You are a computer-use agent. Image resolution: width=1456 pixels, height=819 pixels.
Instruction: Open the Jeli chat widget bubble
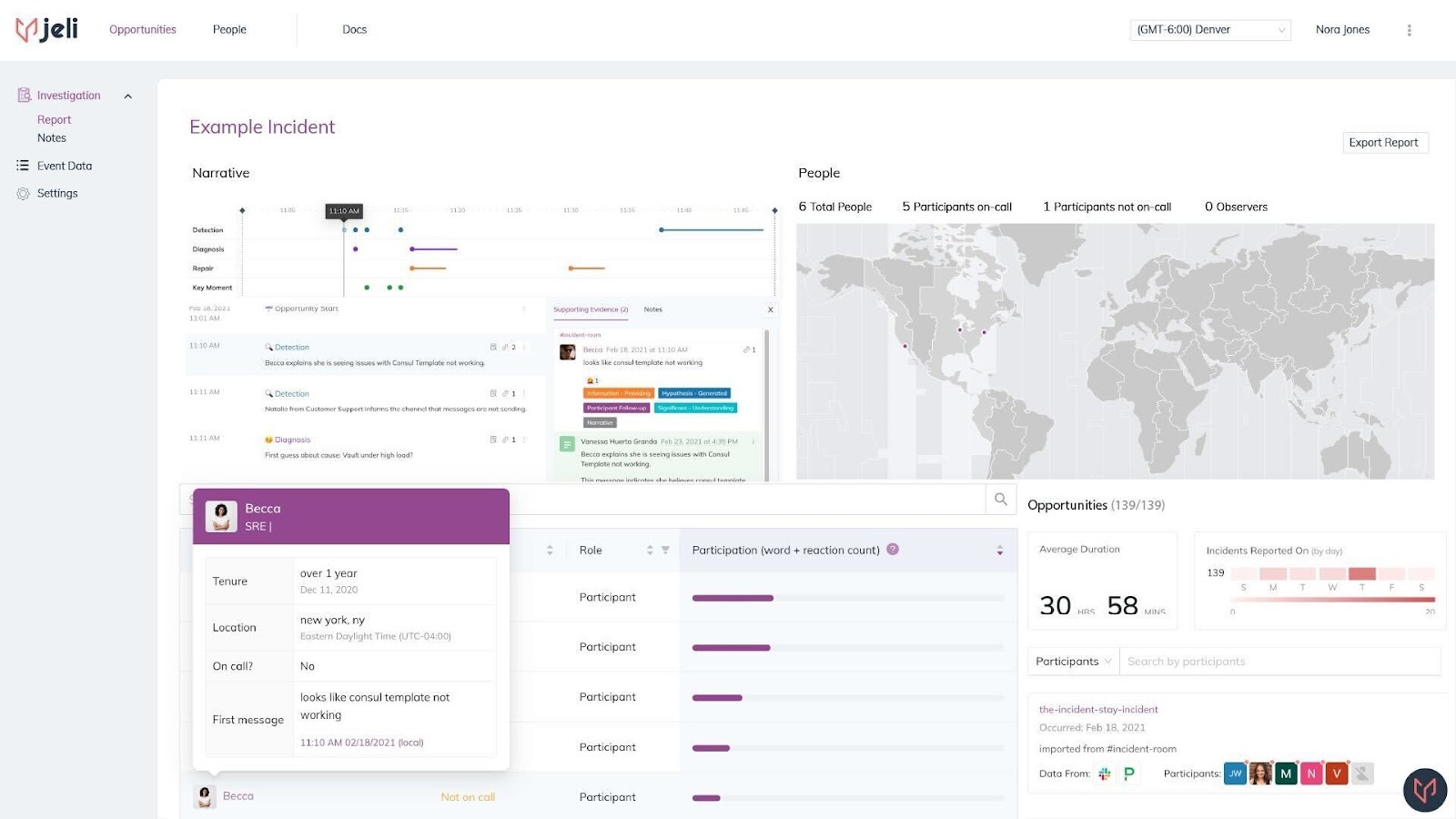[1424, 789]
